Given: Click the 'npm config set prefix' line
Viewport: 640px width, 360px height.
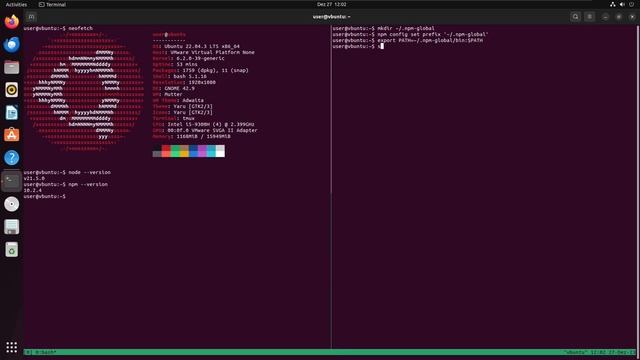Looking at the screenshot, I should click(x=410, y=34).
